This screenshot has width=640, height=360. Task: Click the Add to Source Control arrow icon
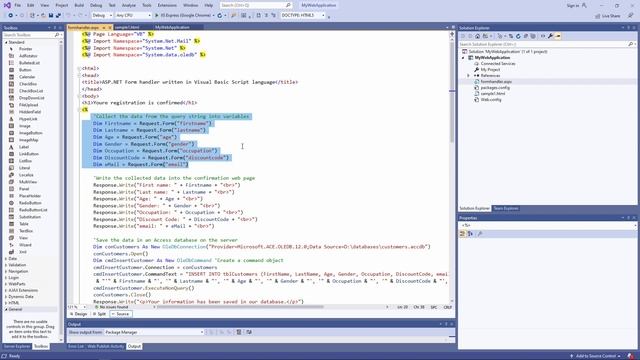point(571,356)
